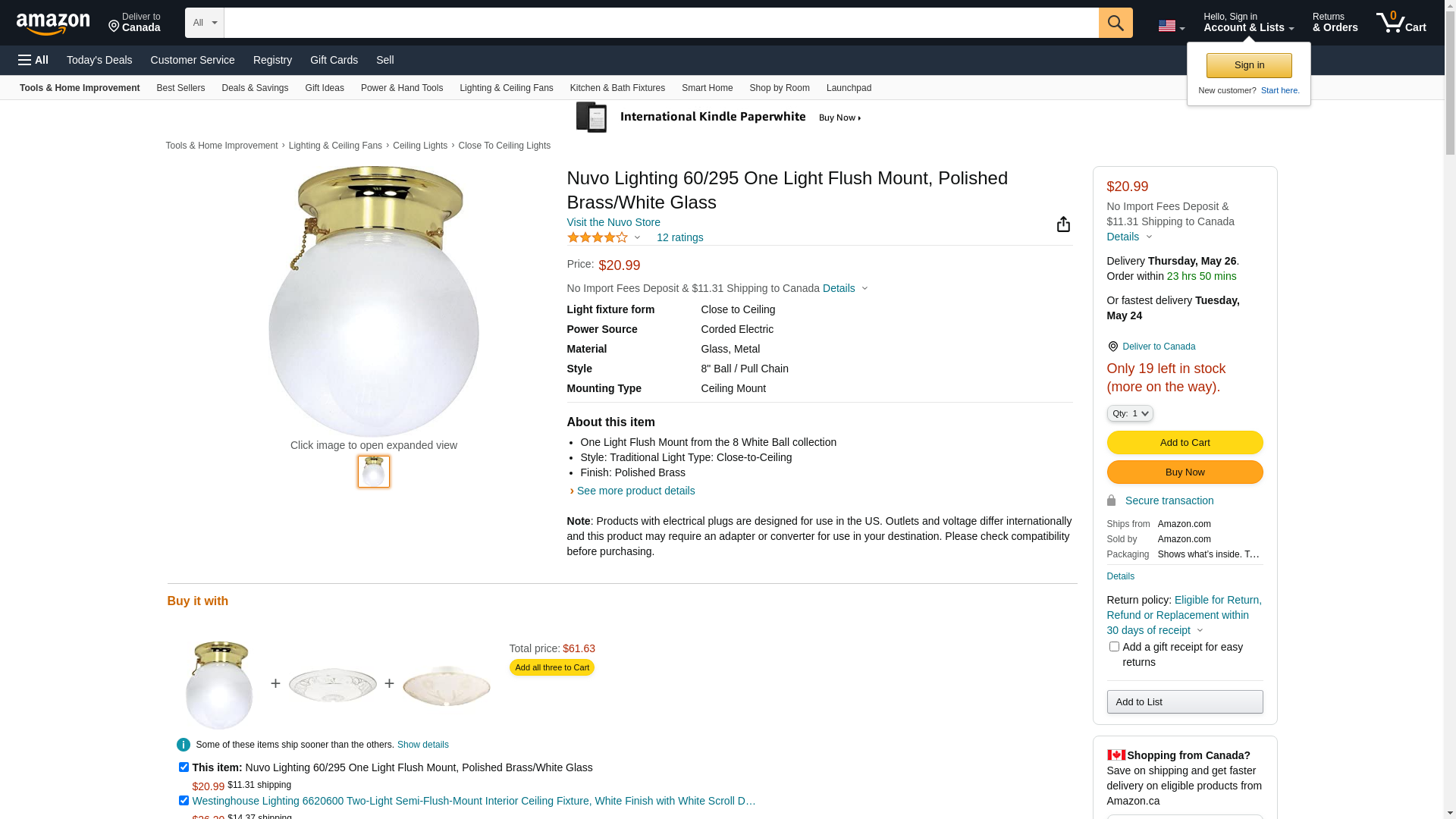Open Today's Deals menu item
1456x819 pixels.
pyautogui.click(x=99, y=60)
